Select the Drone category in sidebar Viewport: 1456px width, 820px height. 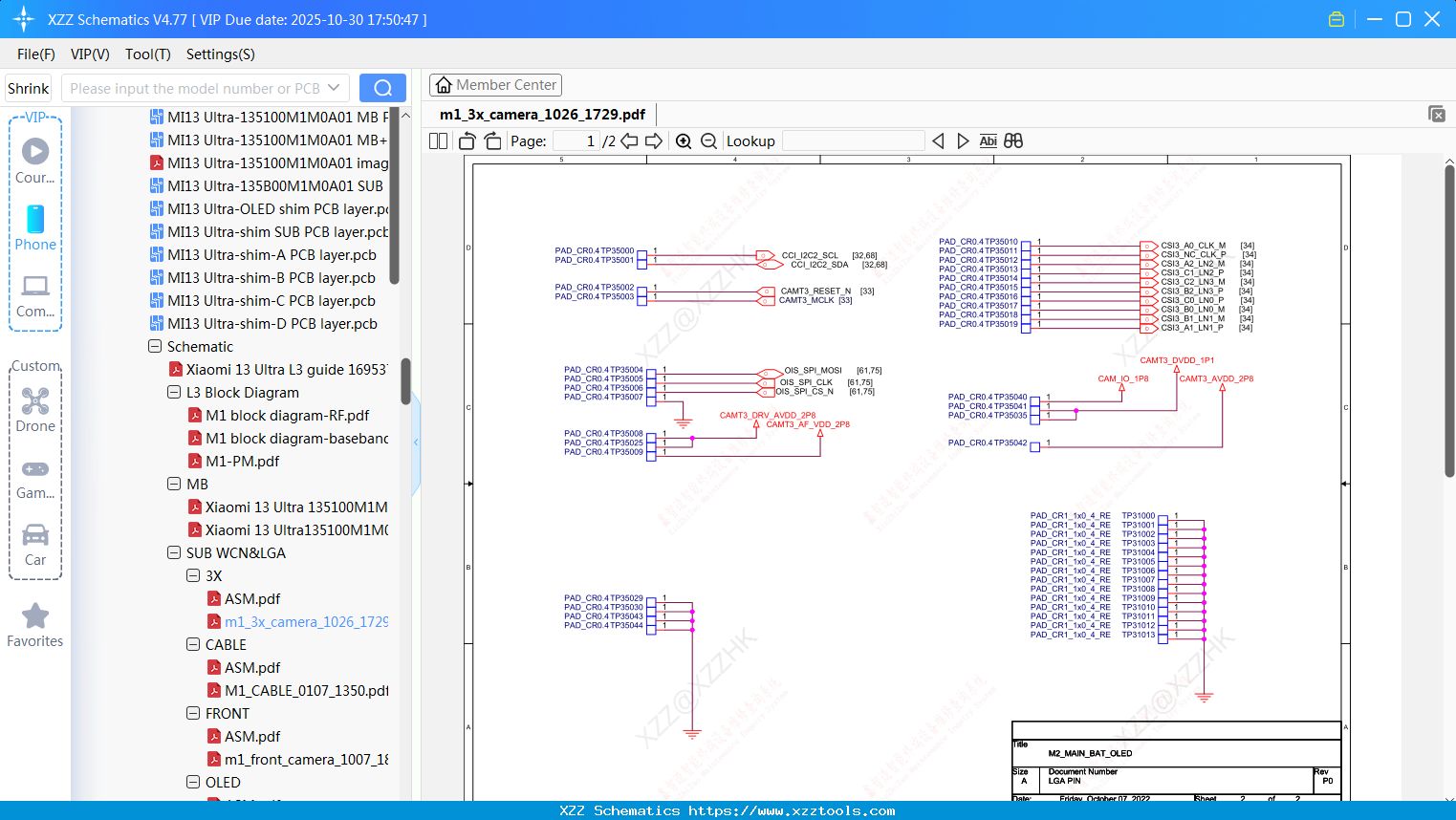(x=35, y=410)
